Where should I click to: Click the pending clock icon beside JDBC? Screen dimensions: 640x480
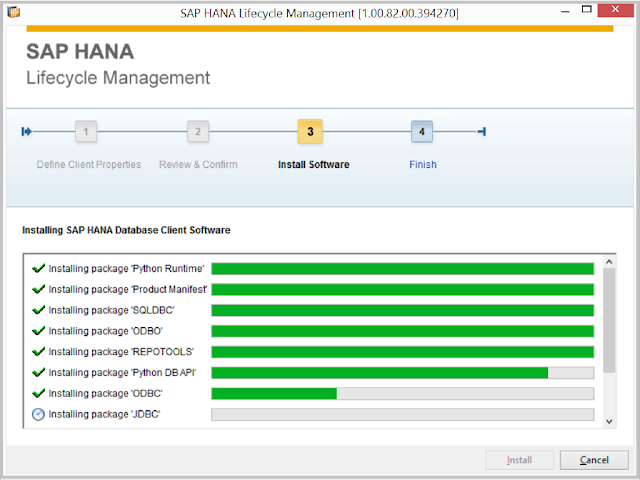tap(38, 414)
